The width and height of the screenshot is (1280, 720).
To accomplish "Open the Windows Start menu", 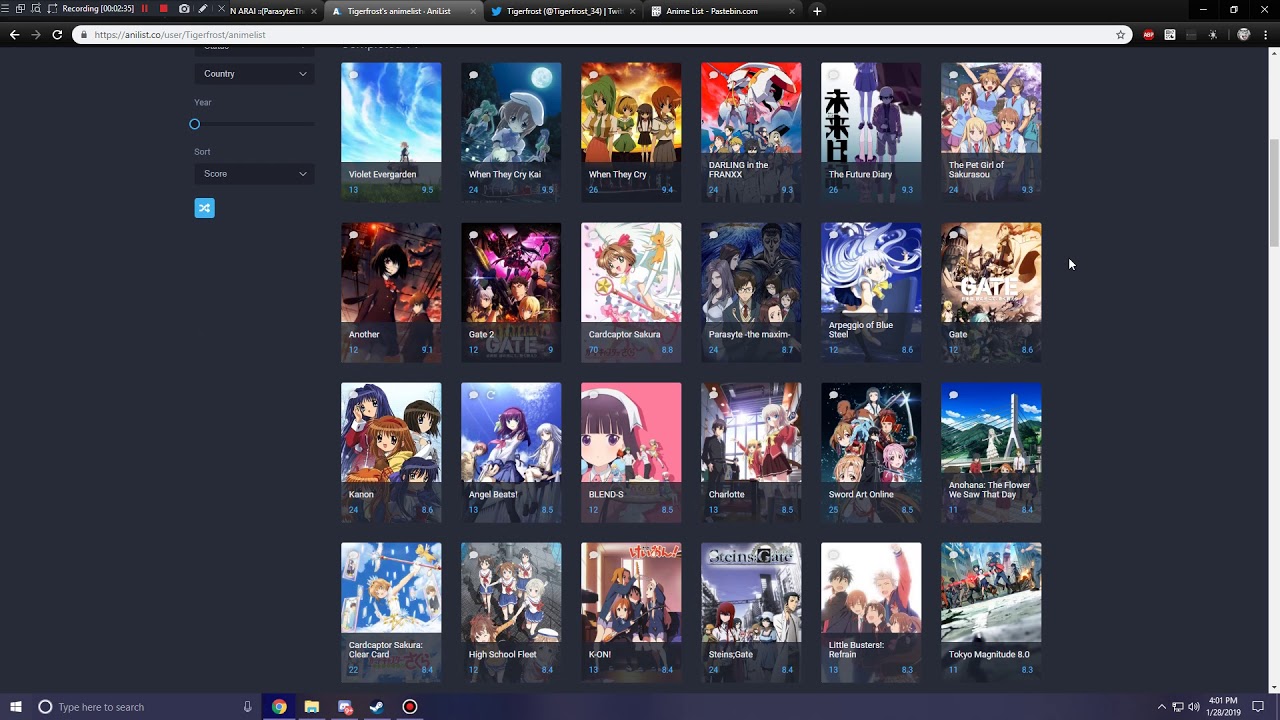I will pos(16,707).
